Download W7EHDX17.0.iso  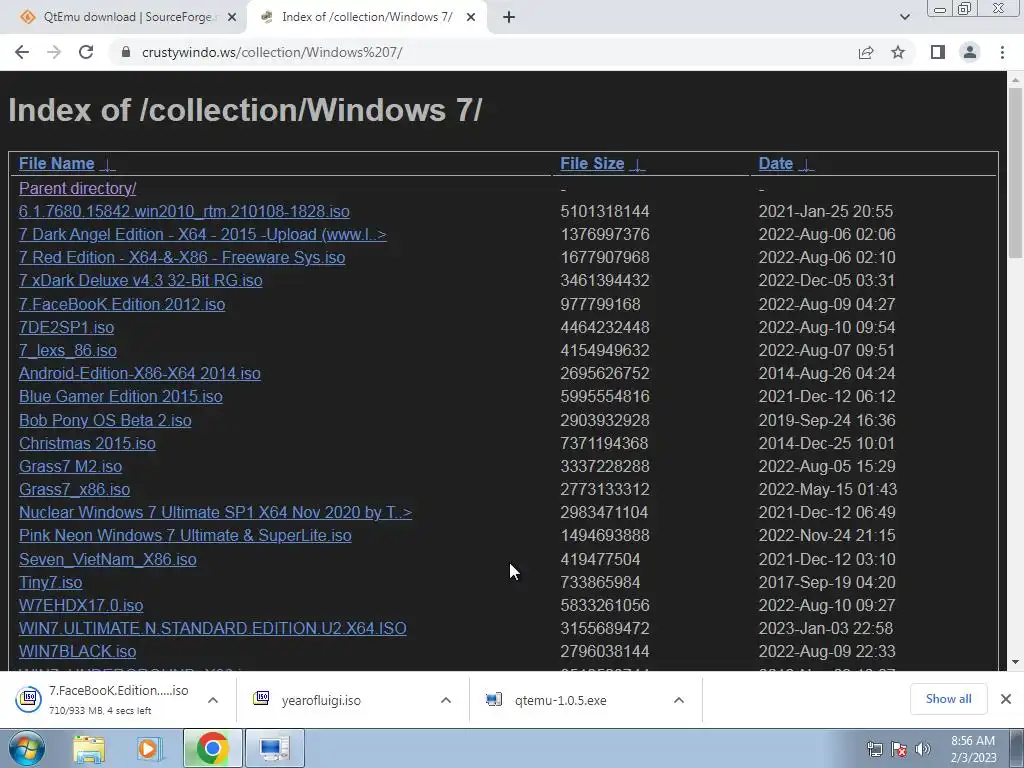[x=81, y=605]
